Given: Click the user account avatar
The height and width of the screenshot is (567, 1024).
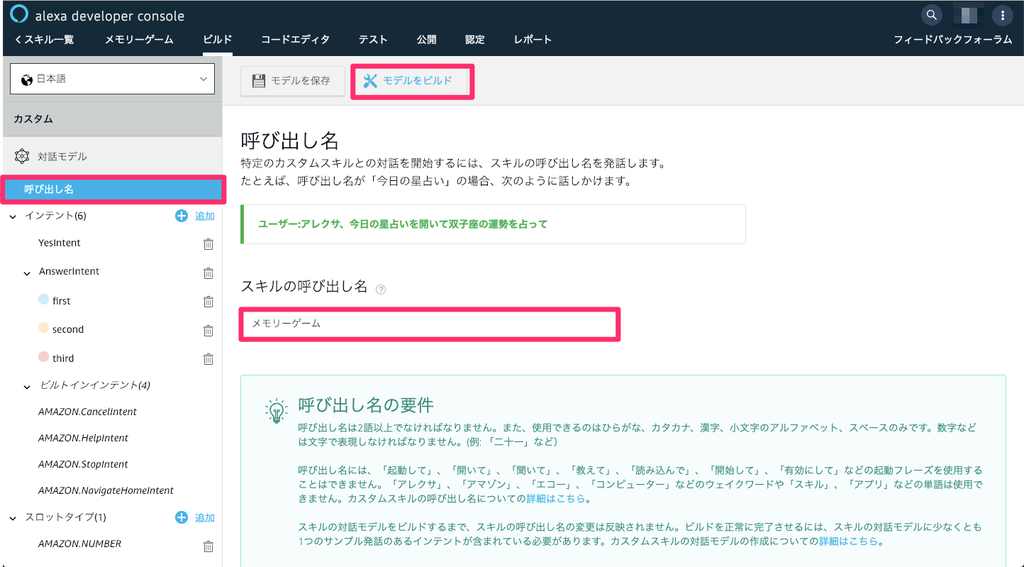Looking at the screenshot, I should point(968,15).
